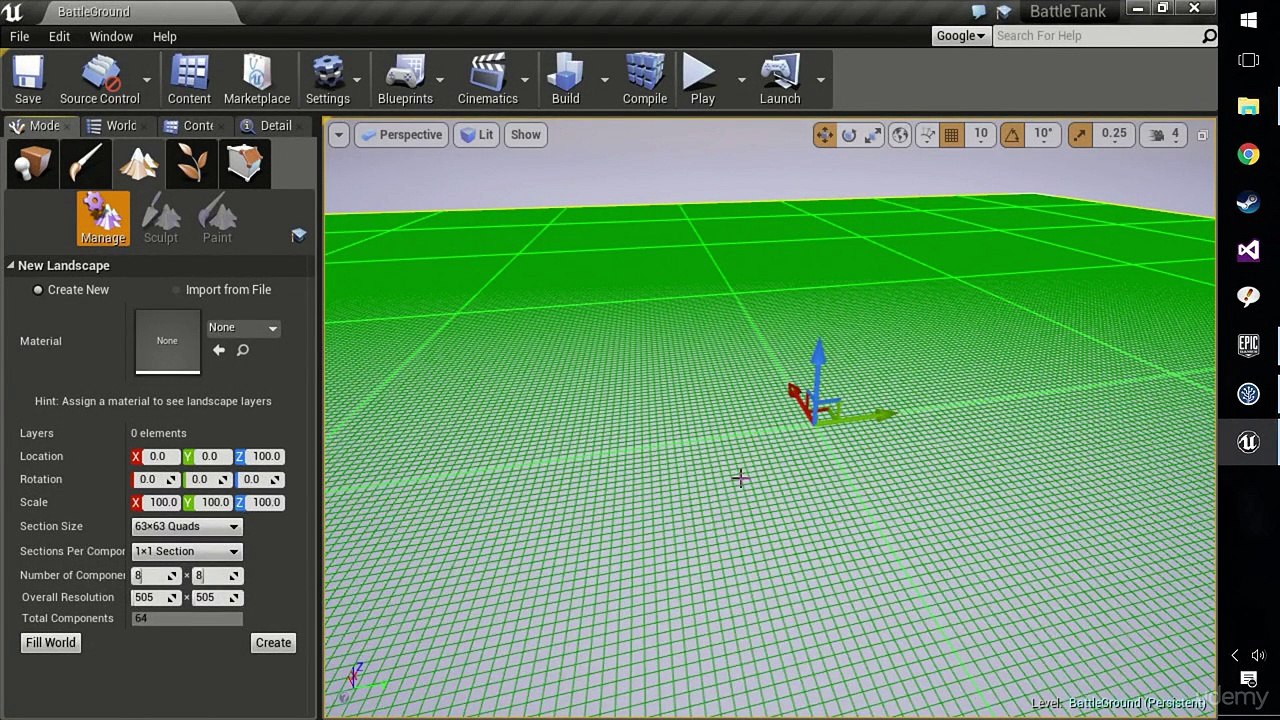Click the Show viewport button
This screenshot has width=1280, height=720.
pos(525,135)
